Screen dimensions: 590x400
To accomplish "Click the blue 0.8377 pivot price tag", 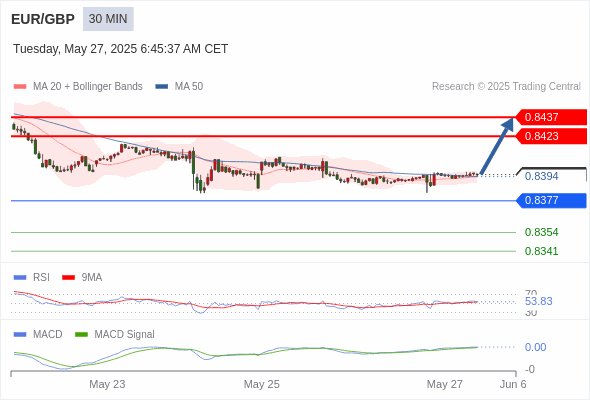I will tap(551, 200).
